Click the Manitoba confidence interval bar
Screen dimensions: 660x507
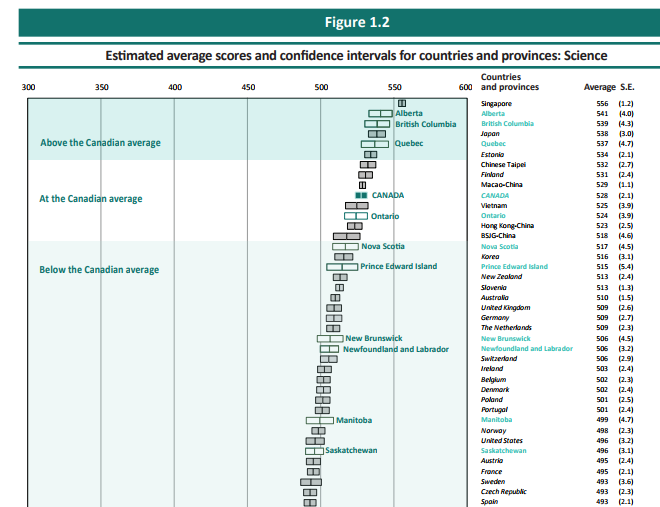319,420
